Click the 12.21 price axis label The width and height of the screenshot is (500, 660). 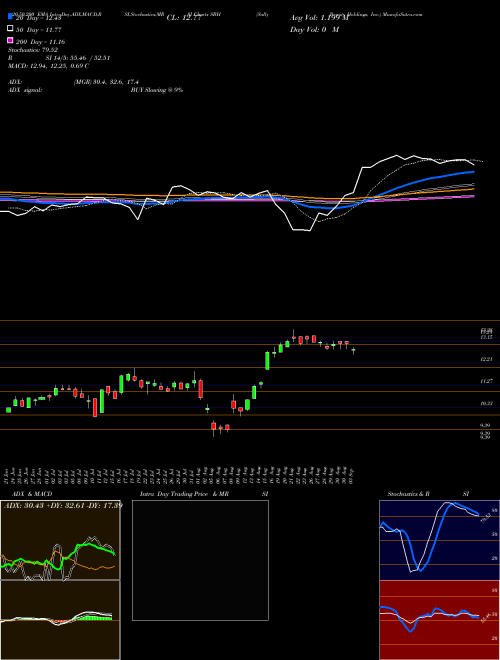click(486, 359)
